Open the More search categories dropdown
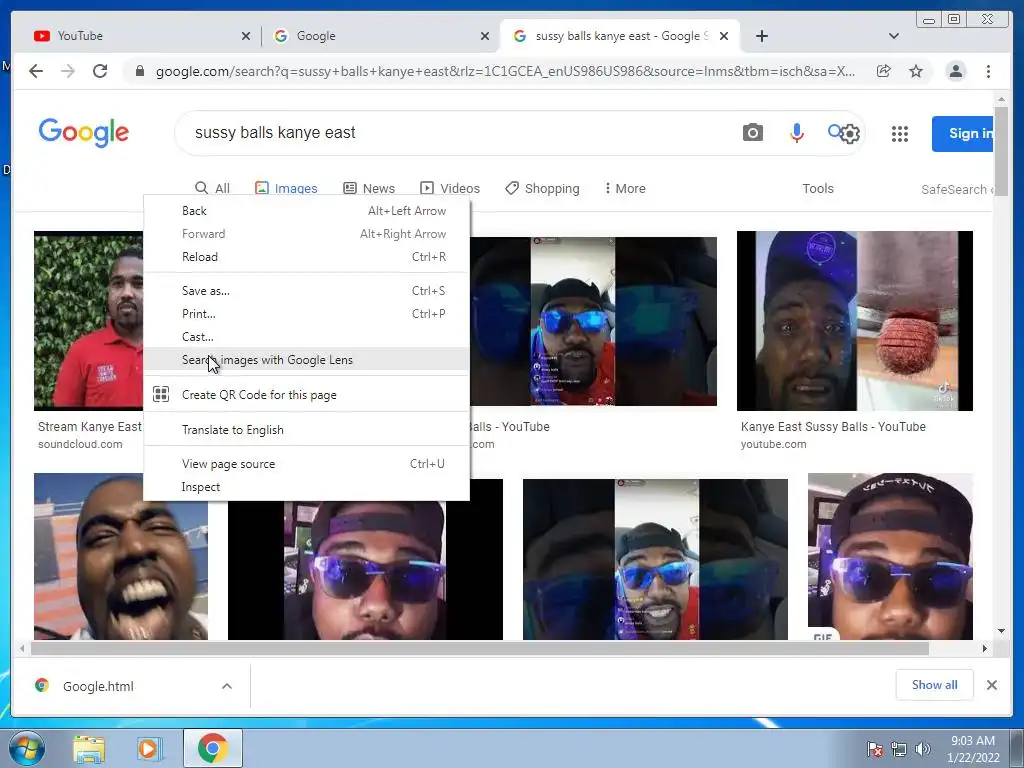The height and width of the screenshot is (768, 1024). coord(625,188)
